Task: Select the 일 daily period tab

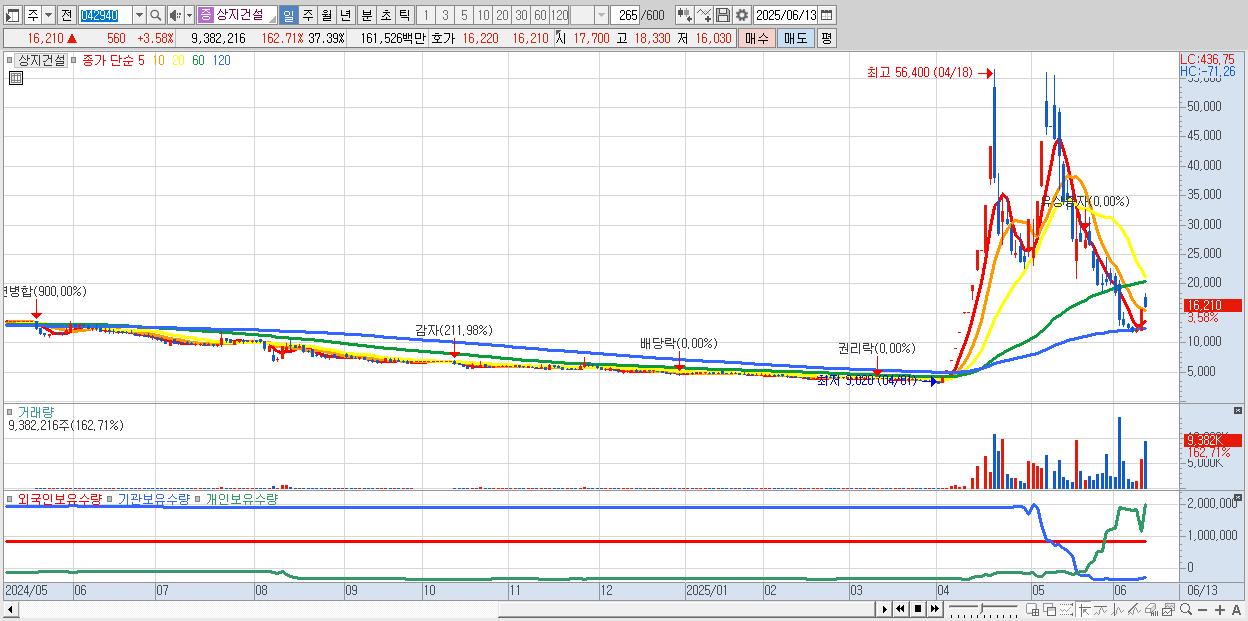Action: click(288, 15)
